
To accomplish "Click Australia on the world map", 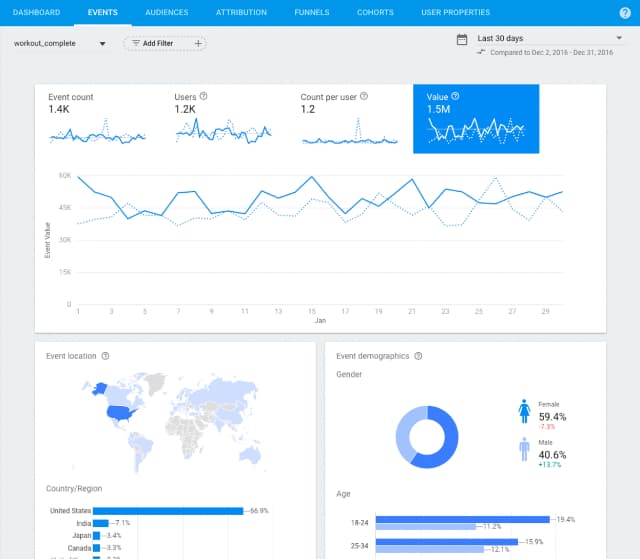I will 250,455.
